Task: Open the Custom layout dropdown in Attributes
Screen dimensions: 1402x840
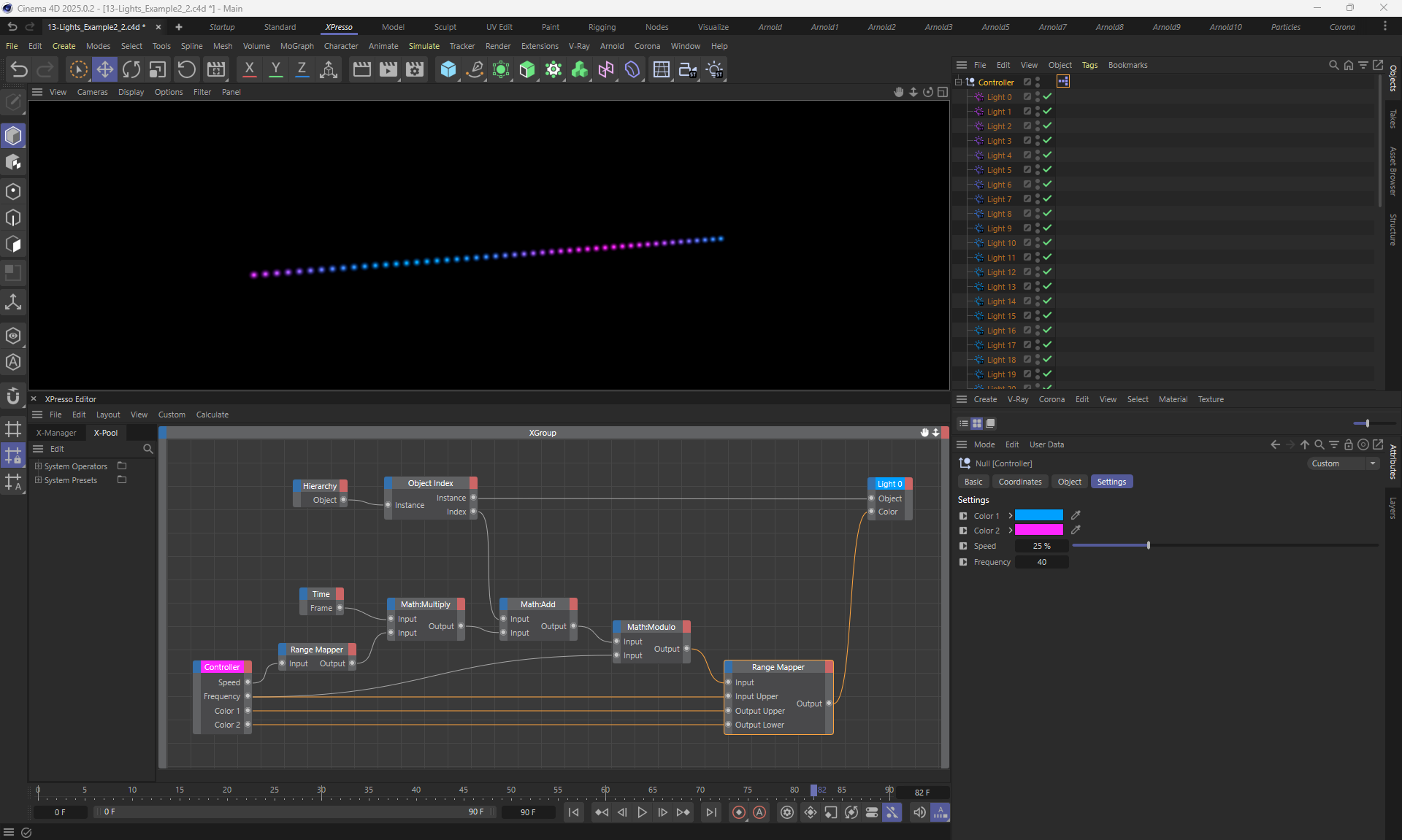Action: [x=1342, y=463]
